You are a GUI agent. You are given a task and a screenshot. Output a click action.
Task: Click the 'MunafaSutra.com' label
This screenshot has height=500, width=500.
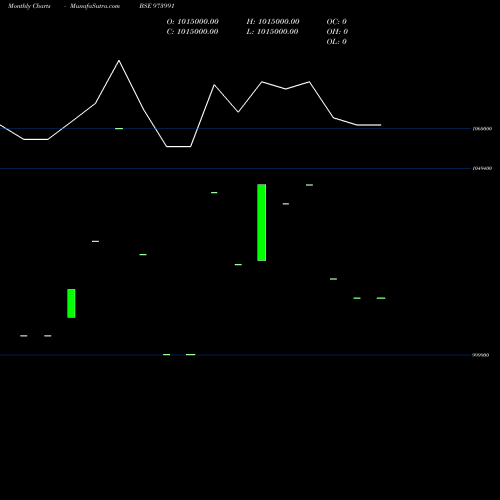[95, 6]
